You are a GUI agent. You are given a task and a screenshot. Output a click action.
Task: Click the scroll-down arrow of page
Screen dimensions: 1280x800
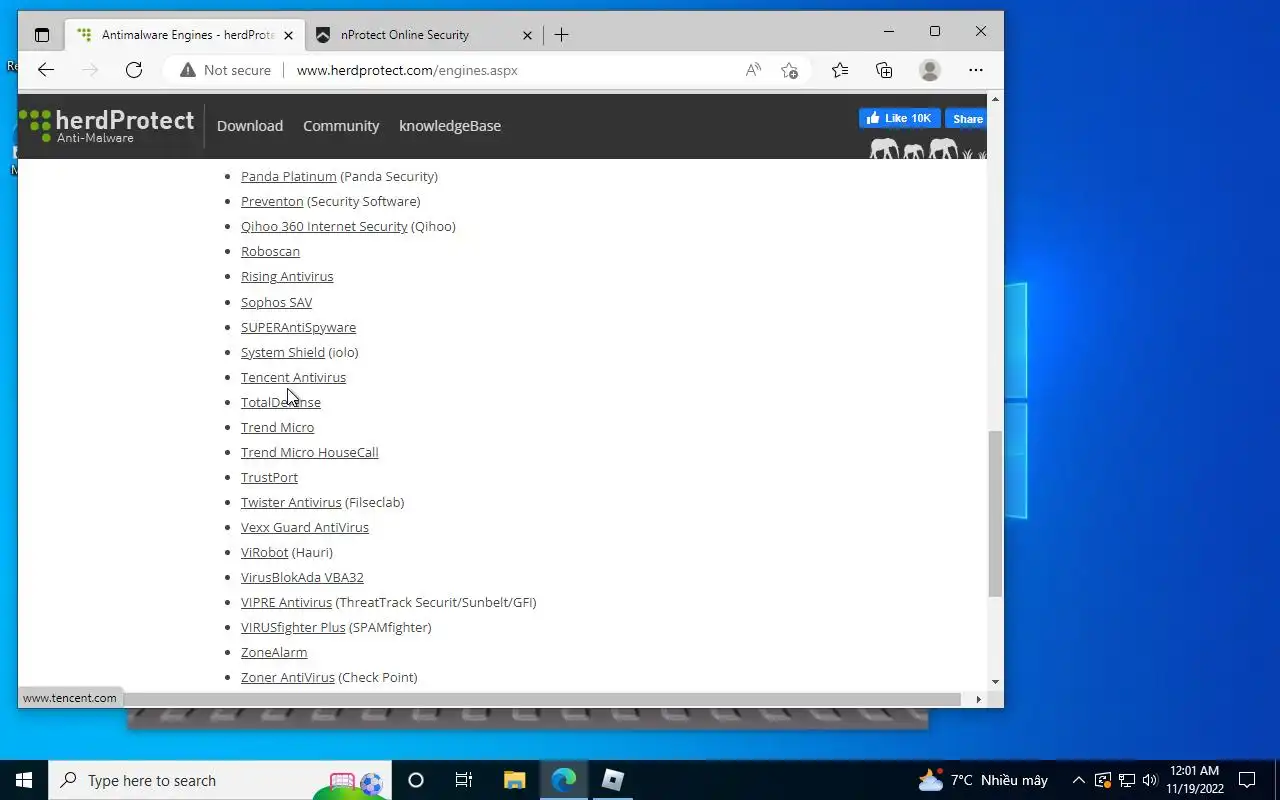995,682
